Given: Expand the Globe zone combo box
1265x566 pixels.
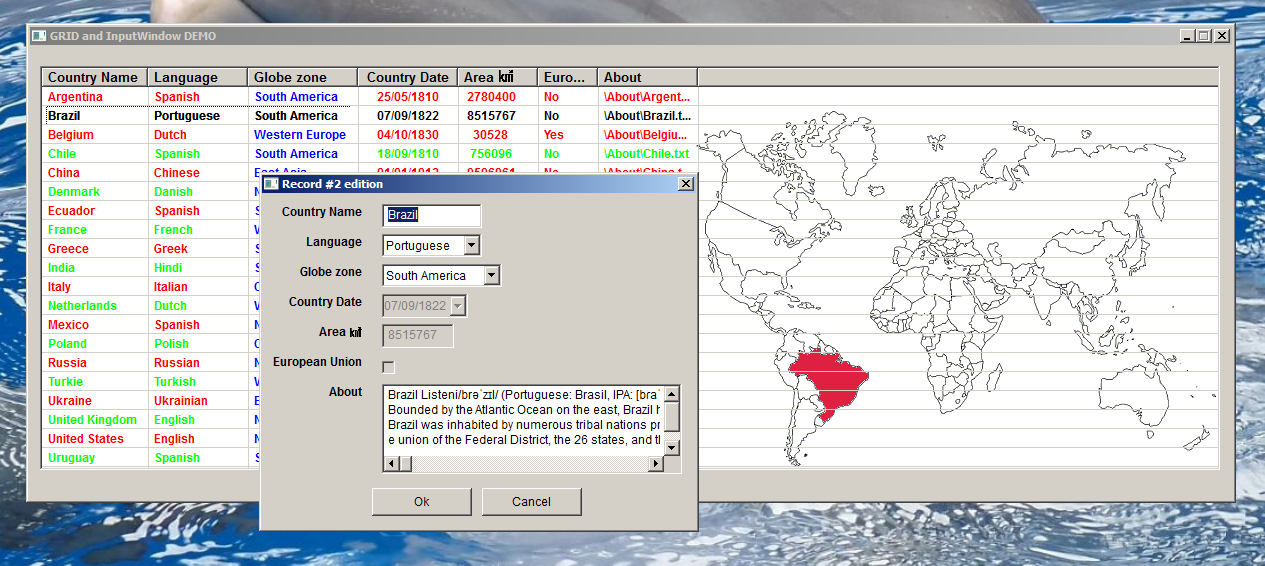Looking at the screenshot, I should pyautogui.click(x=492, y=276).
